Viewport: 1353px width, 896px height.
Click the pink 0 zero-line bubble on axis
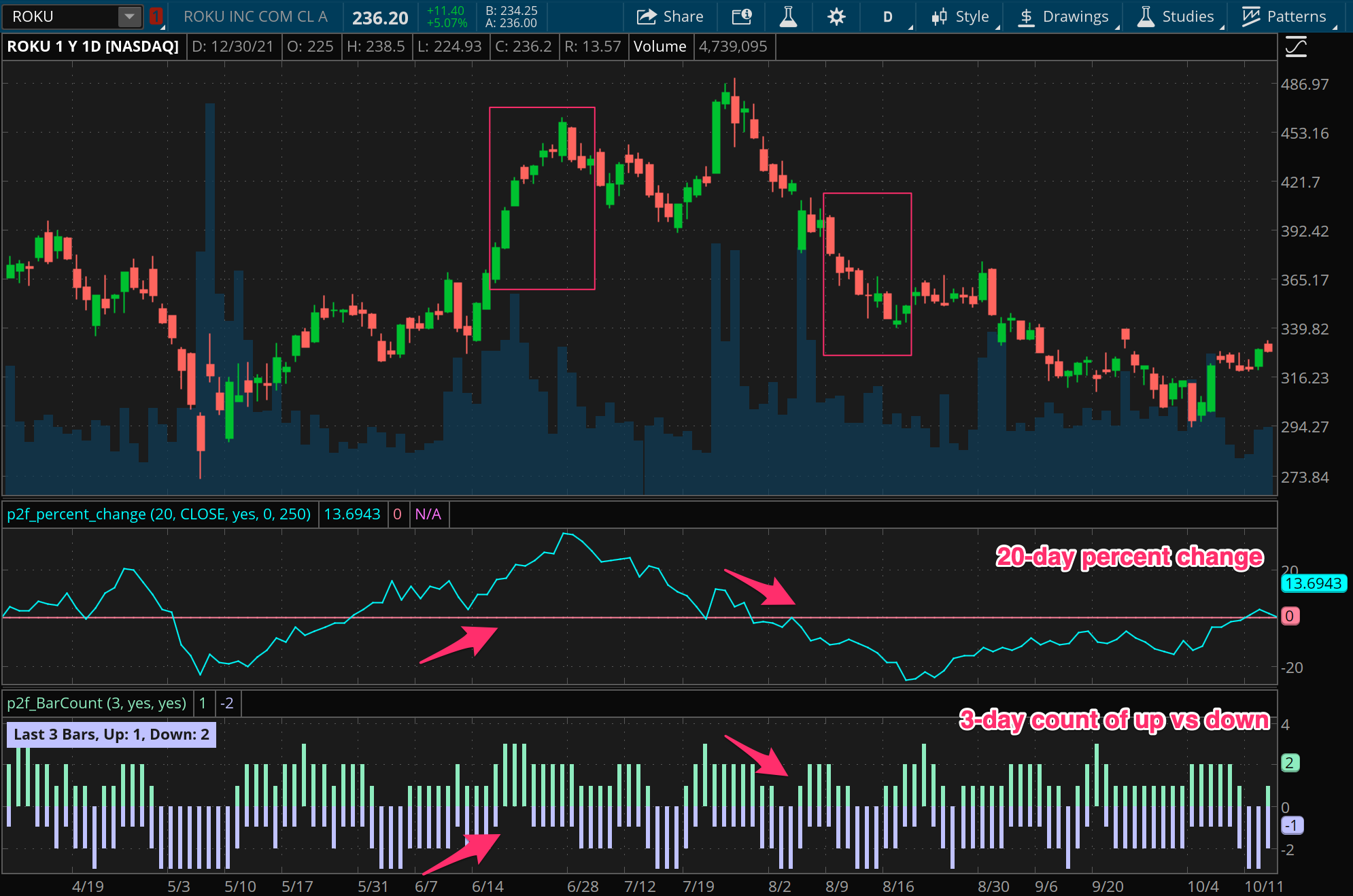tap(1290, 616)
